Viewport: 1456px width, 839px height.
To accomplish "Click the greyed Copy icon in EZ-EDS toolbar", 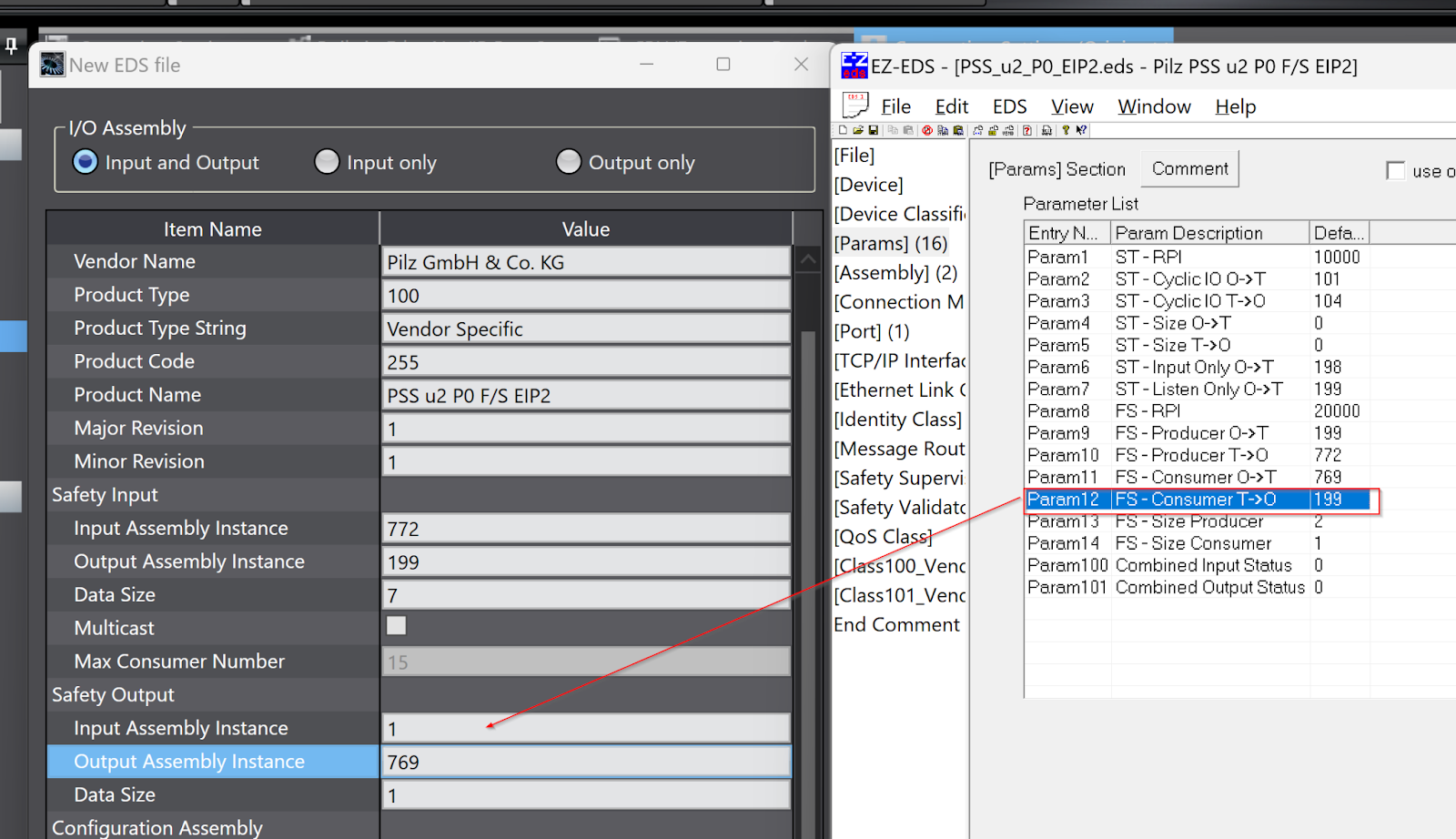I will (893, 130).
